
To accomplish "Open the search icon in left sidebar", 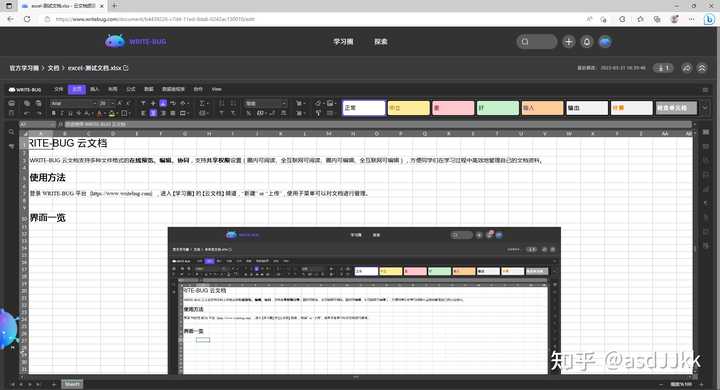I will click(11, 132).
